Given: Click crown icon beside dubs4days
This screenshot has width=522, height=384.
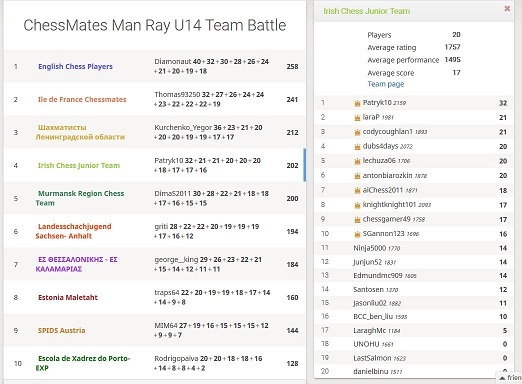Looking at the screenshot, I should (x=357, y=147).
